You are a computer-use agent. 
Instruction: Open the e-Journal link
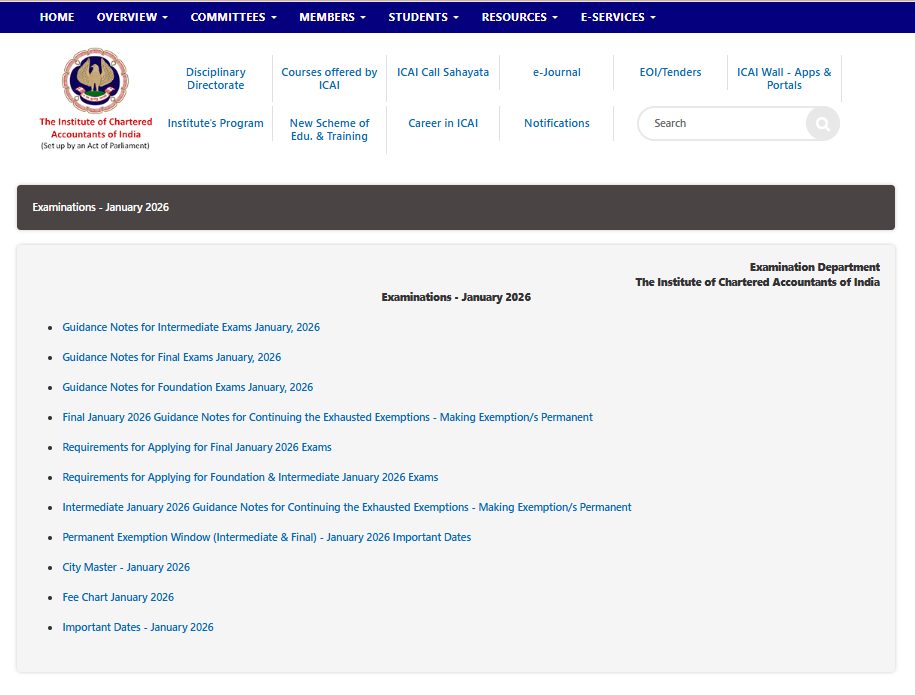[556, 72]
